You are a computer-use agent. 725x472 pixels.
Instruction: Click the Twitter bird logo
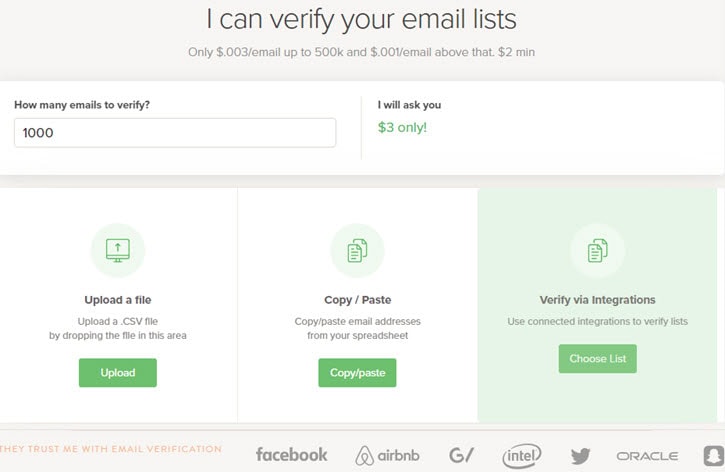pos(580,456)
